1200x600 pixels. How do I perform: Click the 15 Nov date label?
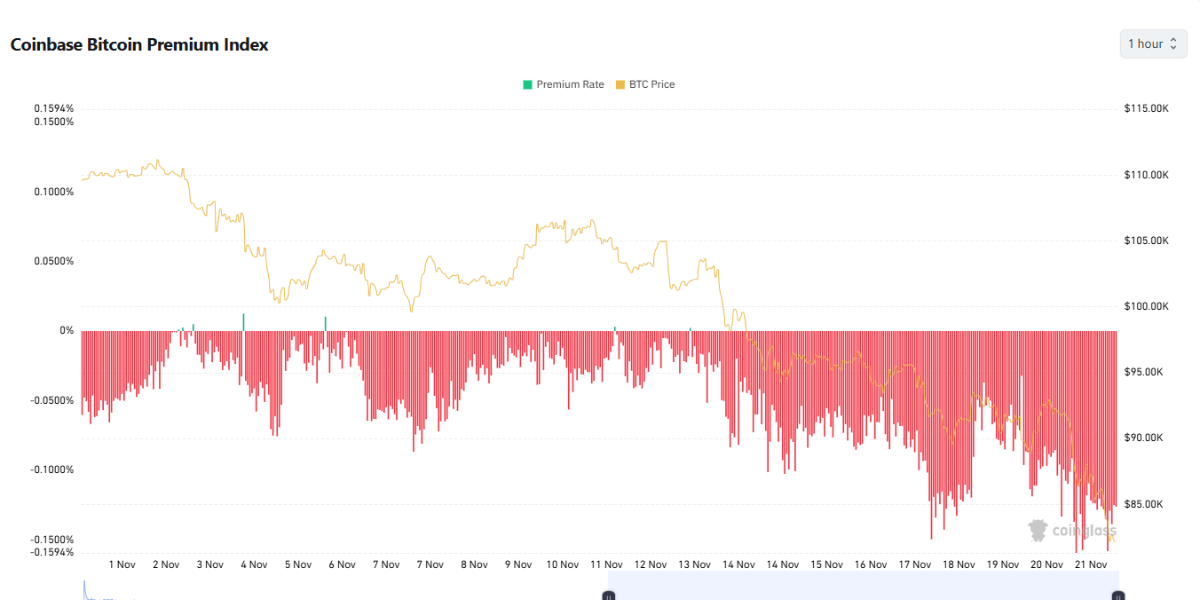tap(826, 564)
